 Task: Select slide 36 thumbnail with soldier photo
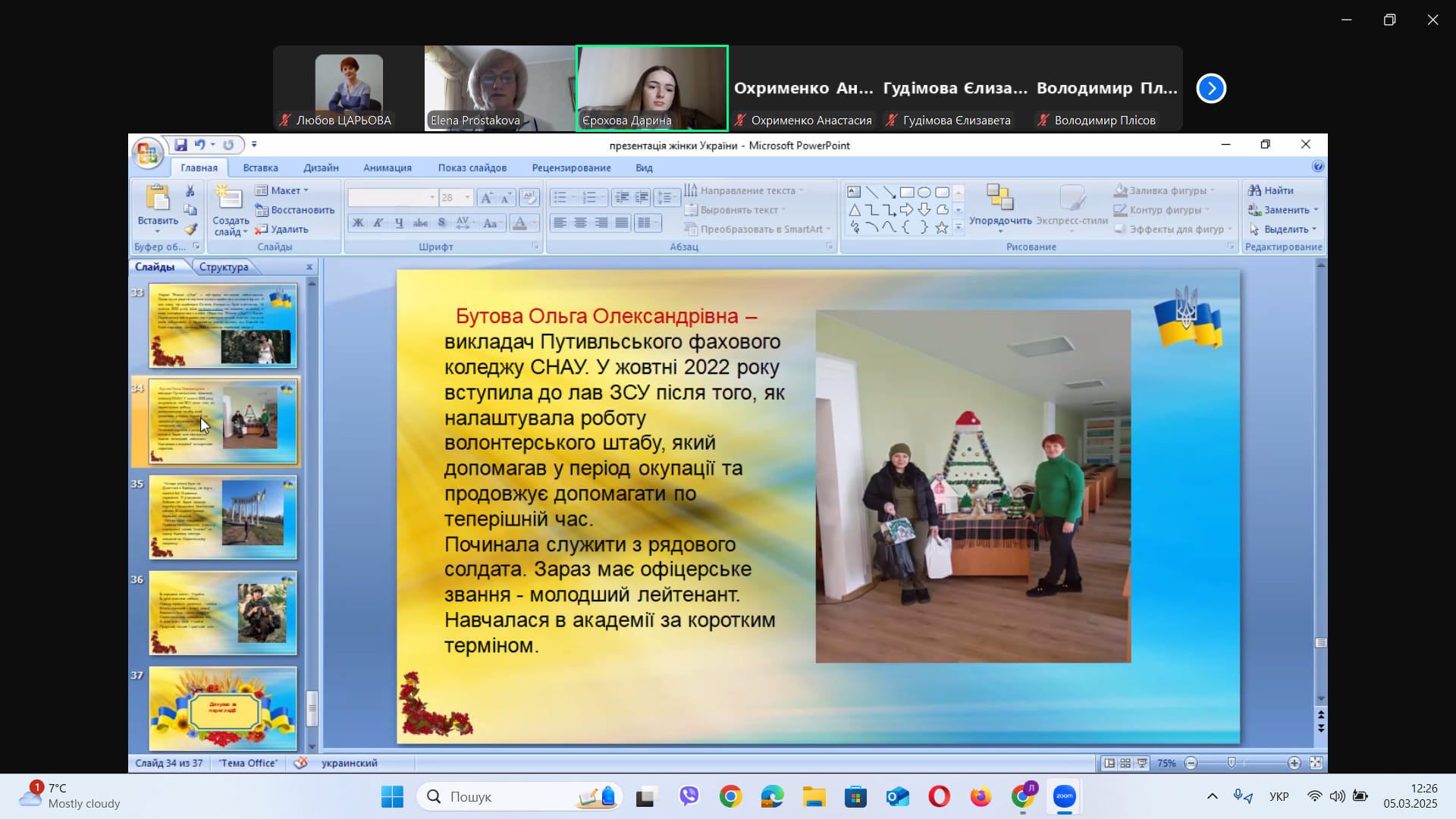[223, 613]
